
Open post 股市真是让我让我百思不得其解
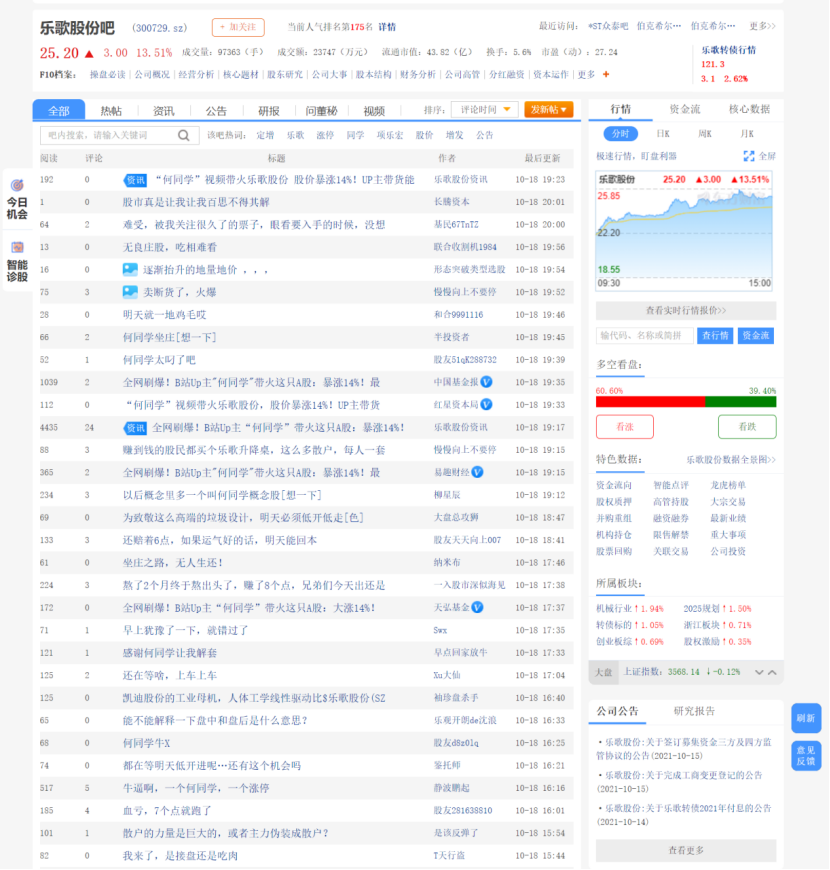pyautogui.click(x=196, y=202)
